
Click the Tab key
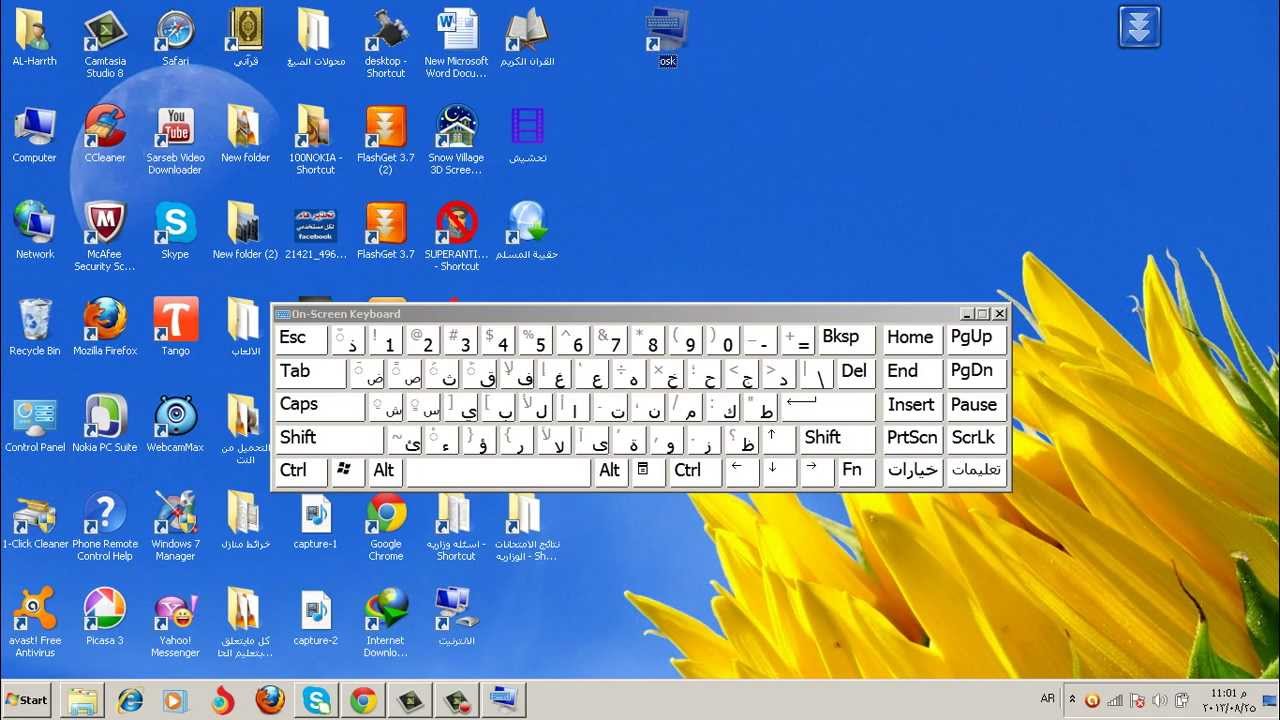click(x=311, y=372)
